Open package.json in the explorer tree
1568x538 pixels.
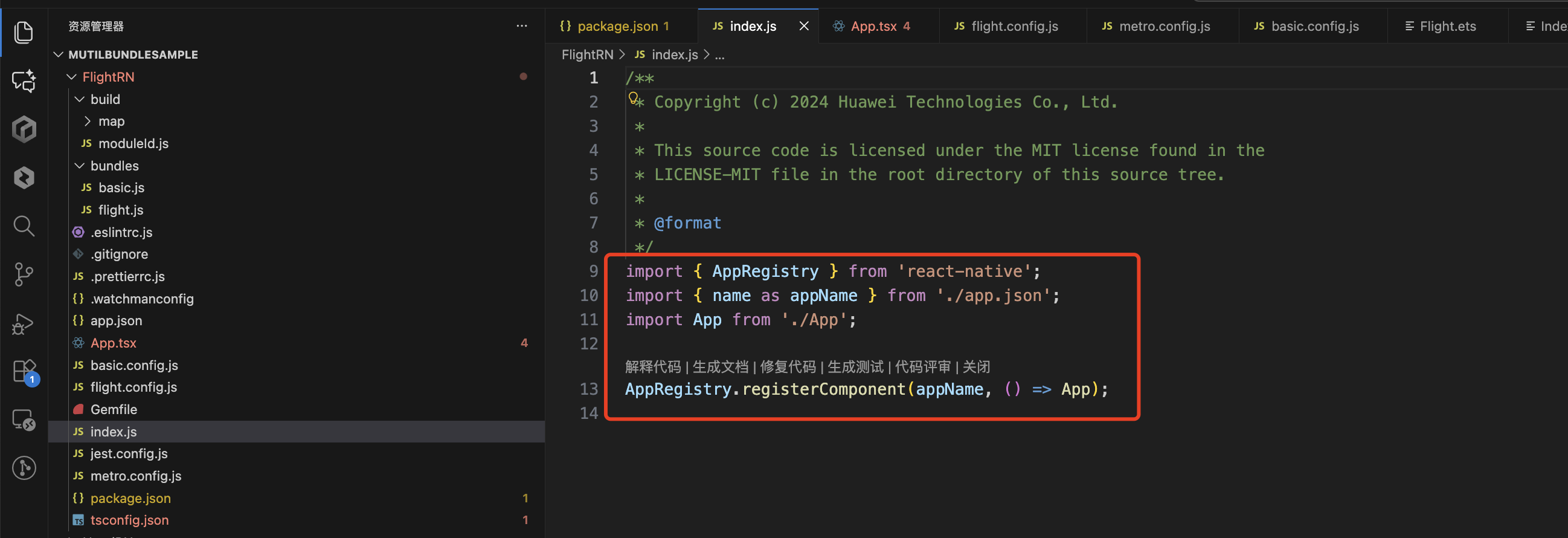(x=130, y=497)
